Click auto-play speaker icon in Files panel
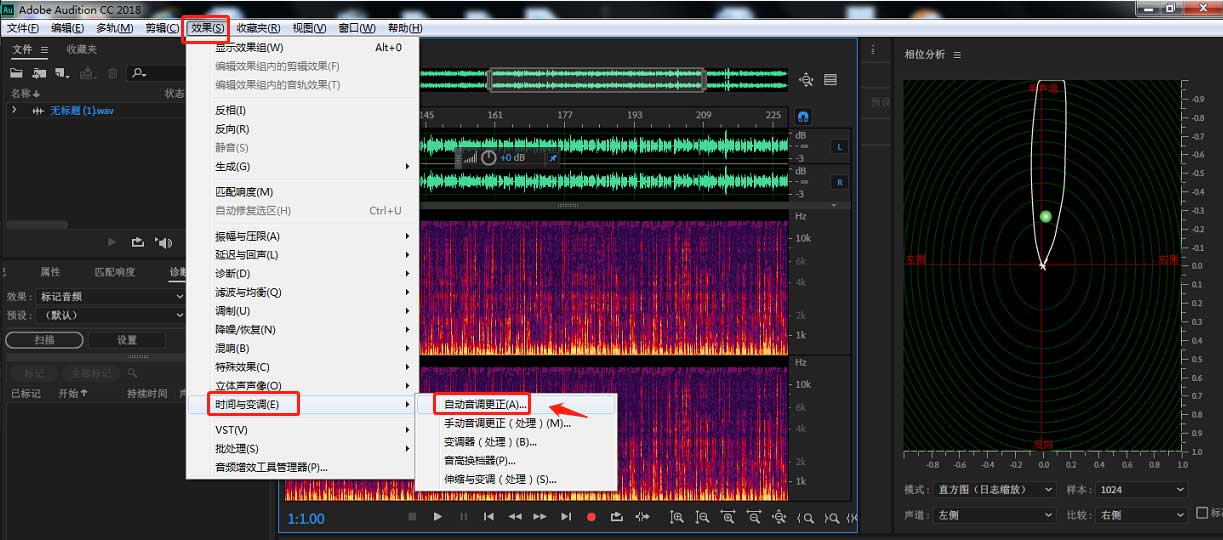This screenshot has width=1223, height=540. tap(164, 243)
